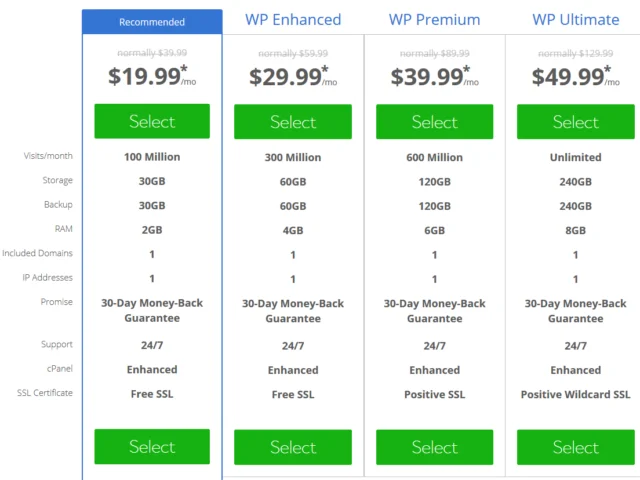This screenshot has height=480, width=640.
Task: Open the WP Premium plan heading
Action: click(434, 20)
